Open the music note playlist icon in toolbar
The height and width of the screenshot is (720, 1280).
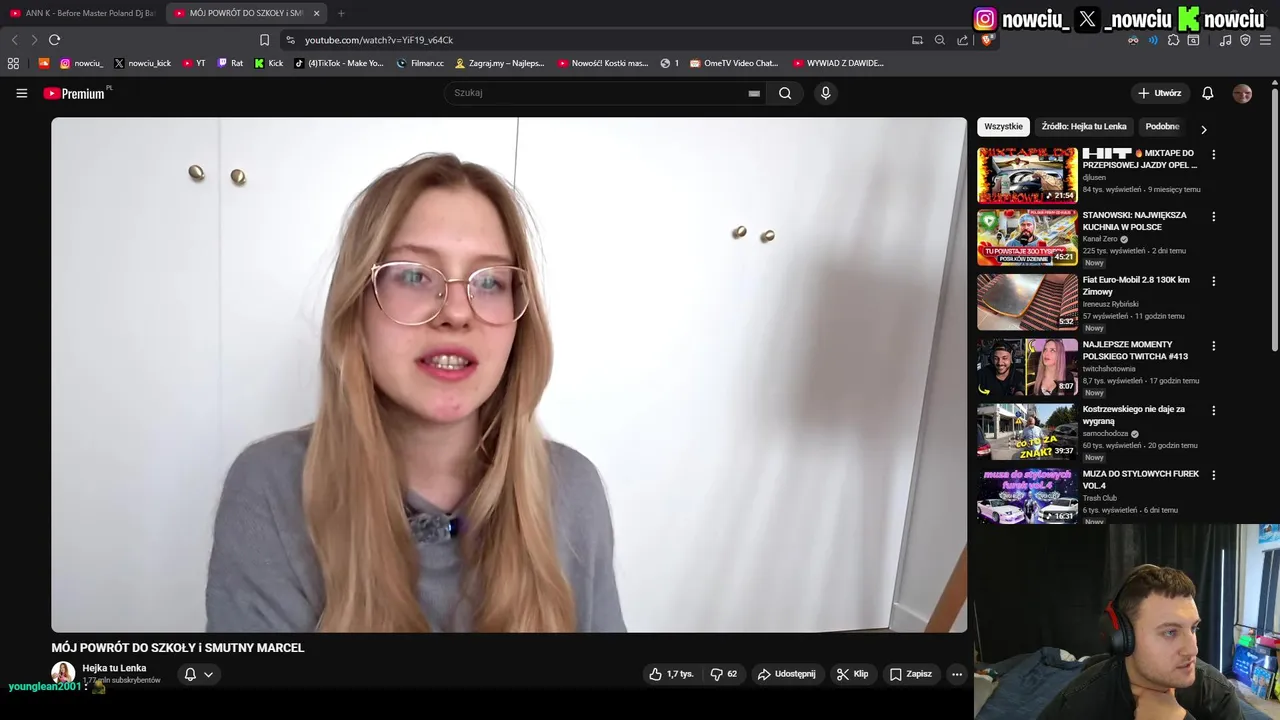(x=1225, y=40)
